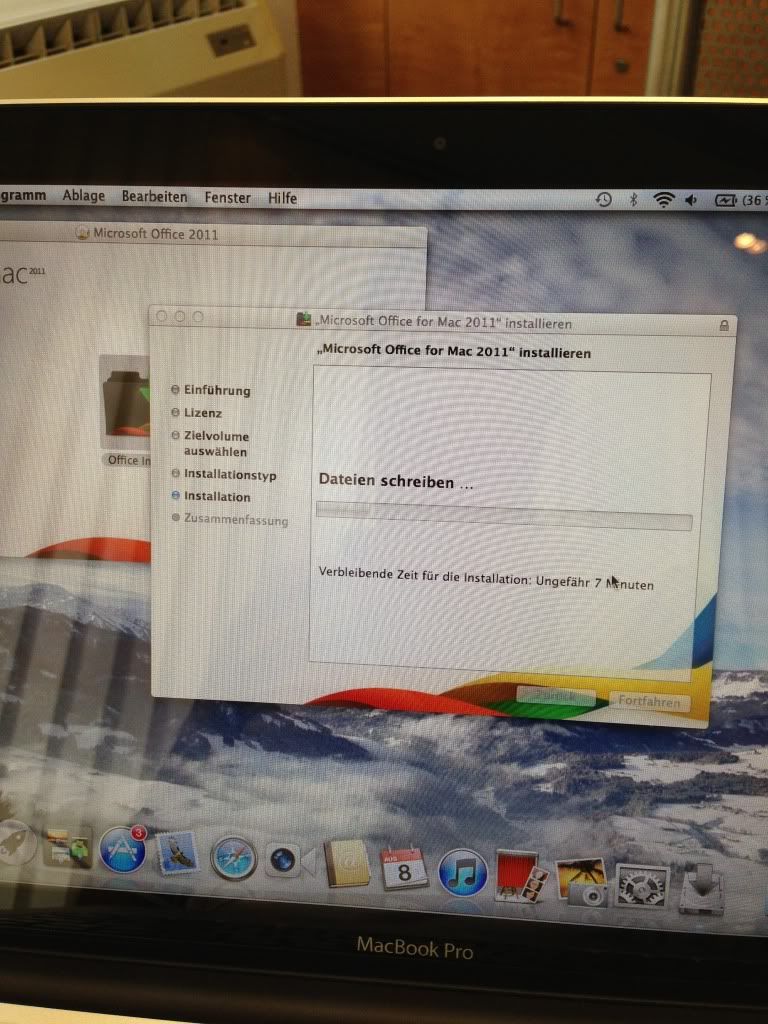Click the installer zoom button

tap(198, 317)
